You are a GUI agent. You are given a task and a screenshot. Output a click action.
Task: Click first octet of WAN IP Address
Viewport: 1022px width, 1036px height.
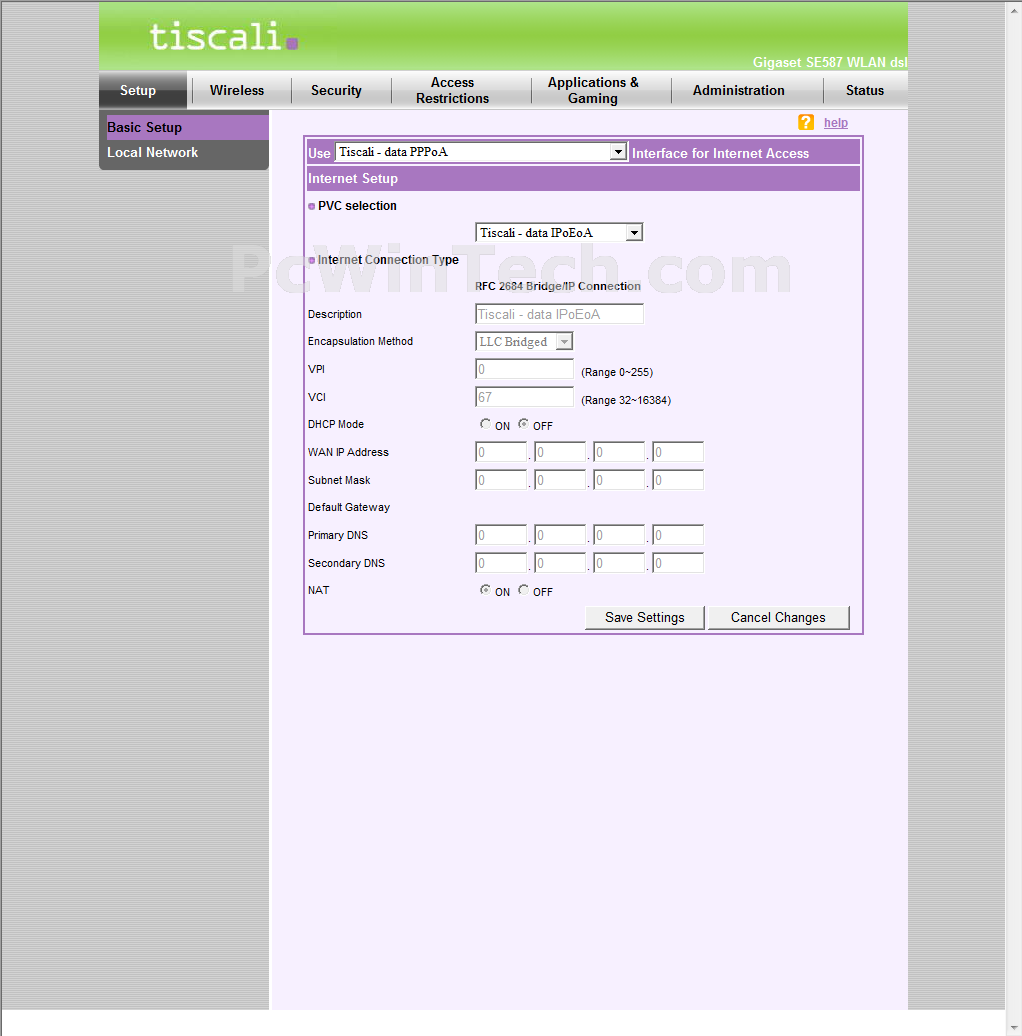click(x=501, y=452)
